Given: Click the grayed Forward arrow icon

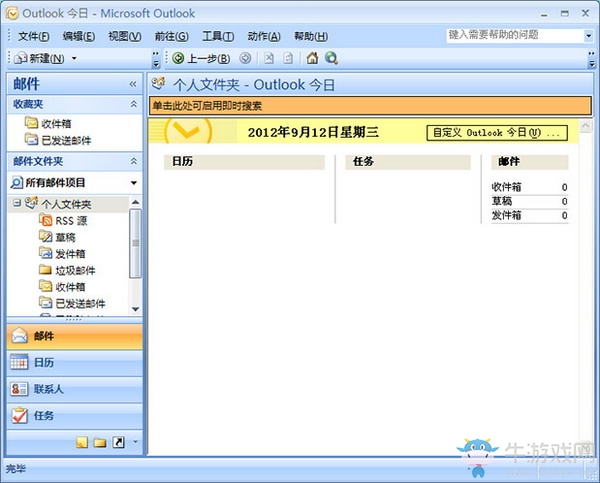Looking at the screenshot, I should tap(245, 58).
